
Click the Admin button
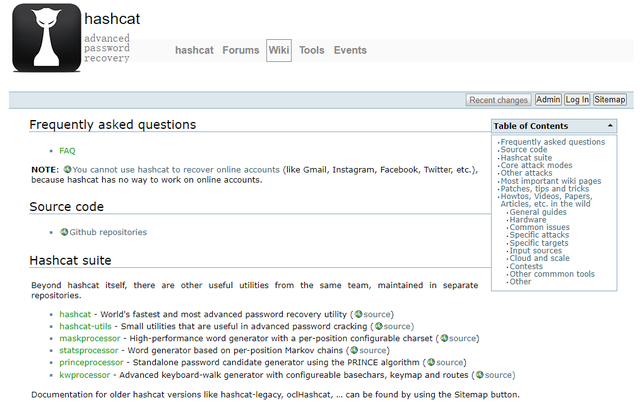pyautogui.click(x=548, y=100)
